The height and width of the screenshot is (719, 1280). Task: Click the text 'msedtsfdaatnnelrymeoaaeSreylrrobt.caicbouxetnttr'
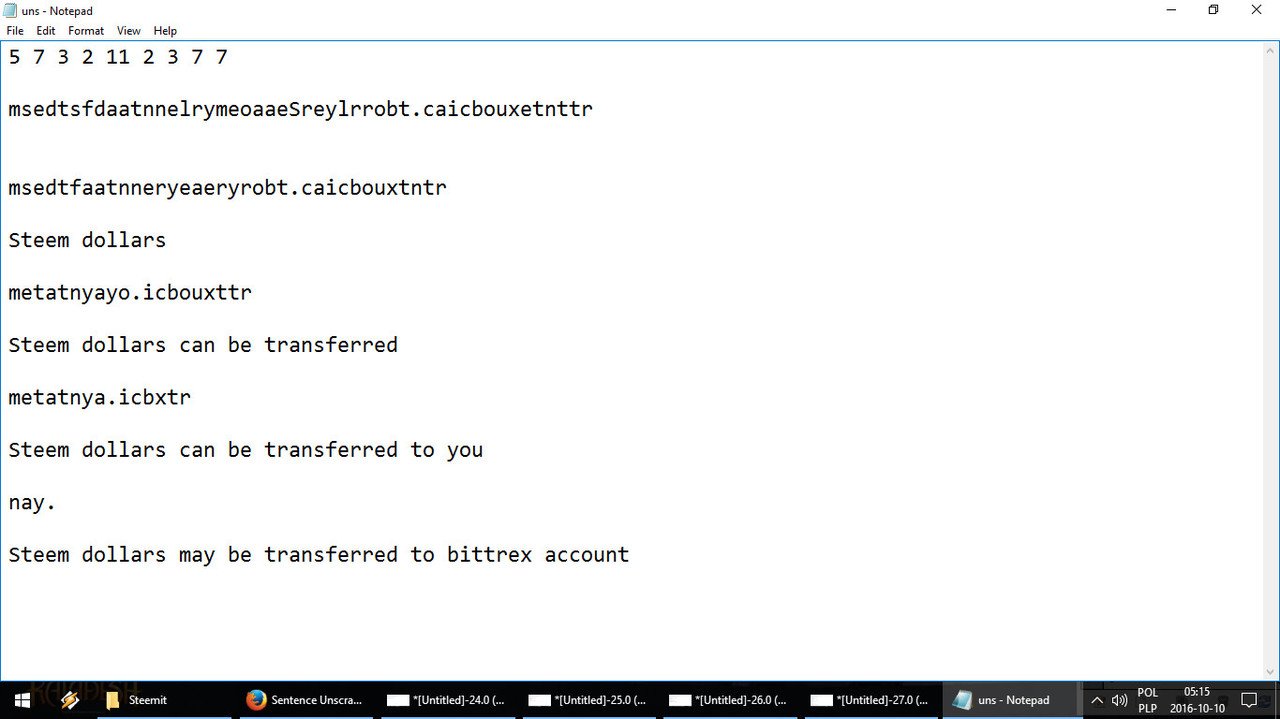pyautogui.click(x=300, y=109)
